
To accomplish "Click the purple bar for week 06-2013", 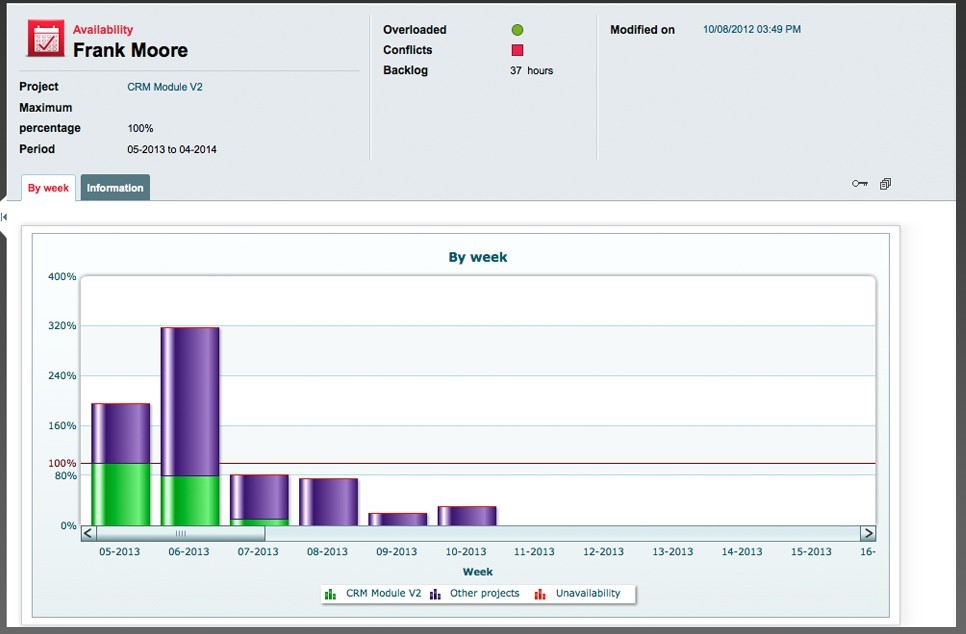I will [189, 400].
